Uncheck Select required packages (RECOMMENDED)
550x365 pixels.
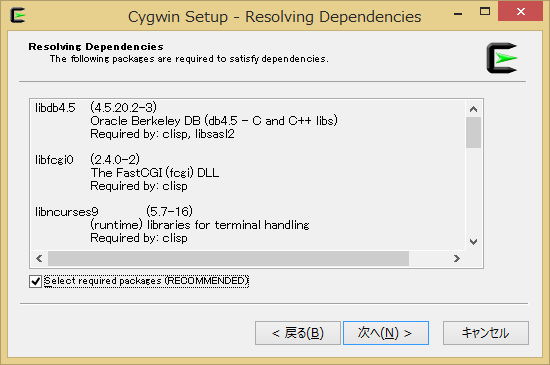click(35, 281)
